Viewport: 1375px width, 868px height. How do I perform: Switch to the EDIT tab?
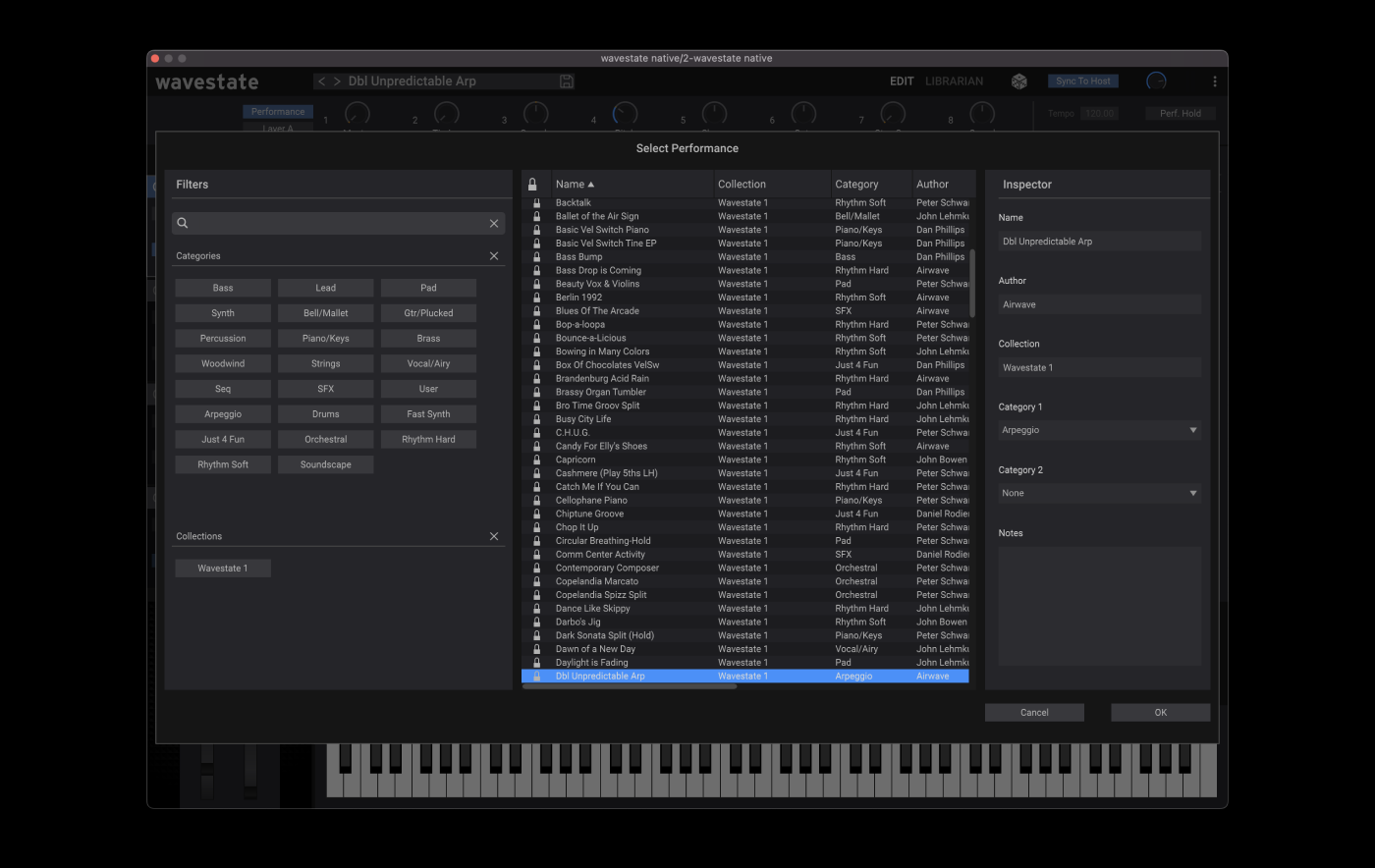(902, 81)
